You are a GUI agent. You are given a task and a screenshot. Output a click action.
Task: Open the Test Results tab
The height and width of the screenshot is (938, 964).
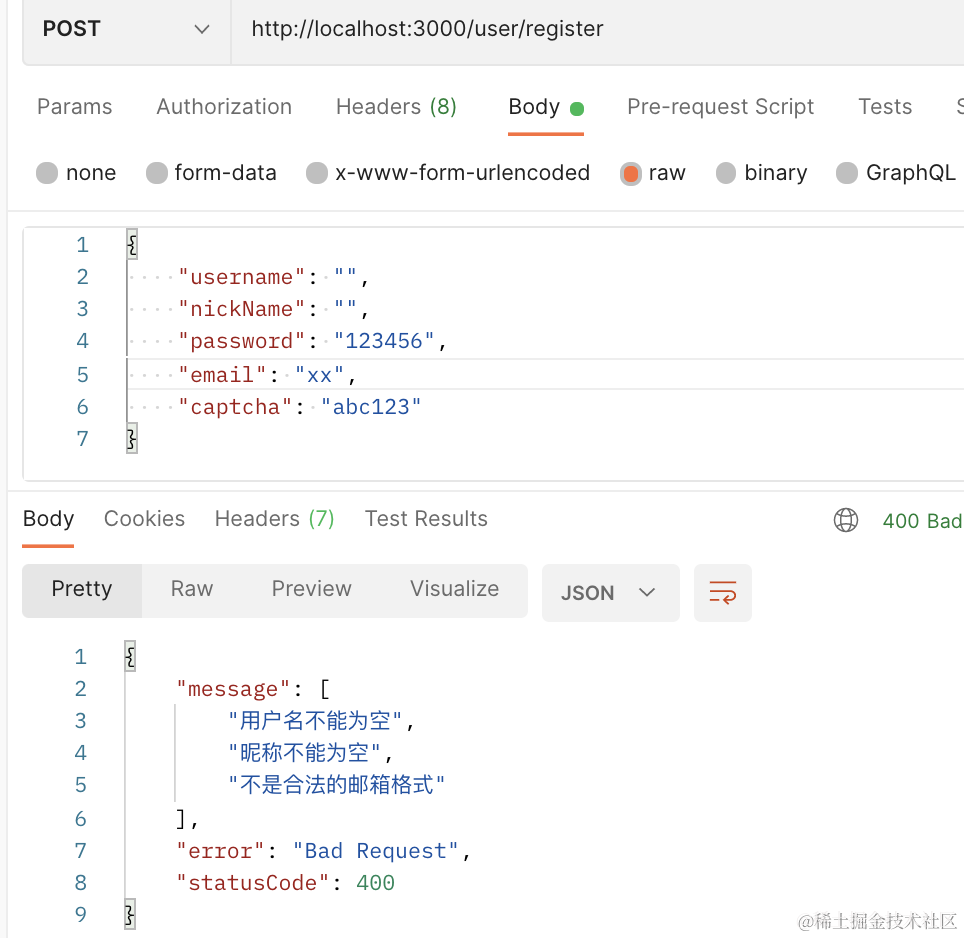(x=426, y=519)
